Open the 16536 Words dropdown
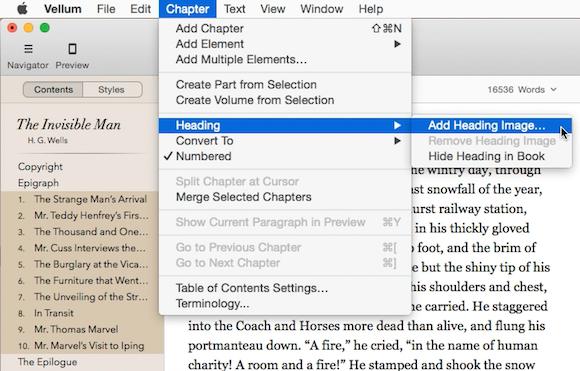 (x=522, y=90)
